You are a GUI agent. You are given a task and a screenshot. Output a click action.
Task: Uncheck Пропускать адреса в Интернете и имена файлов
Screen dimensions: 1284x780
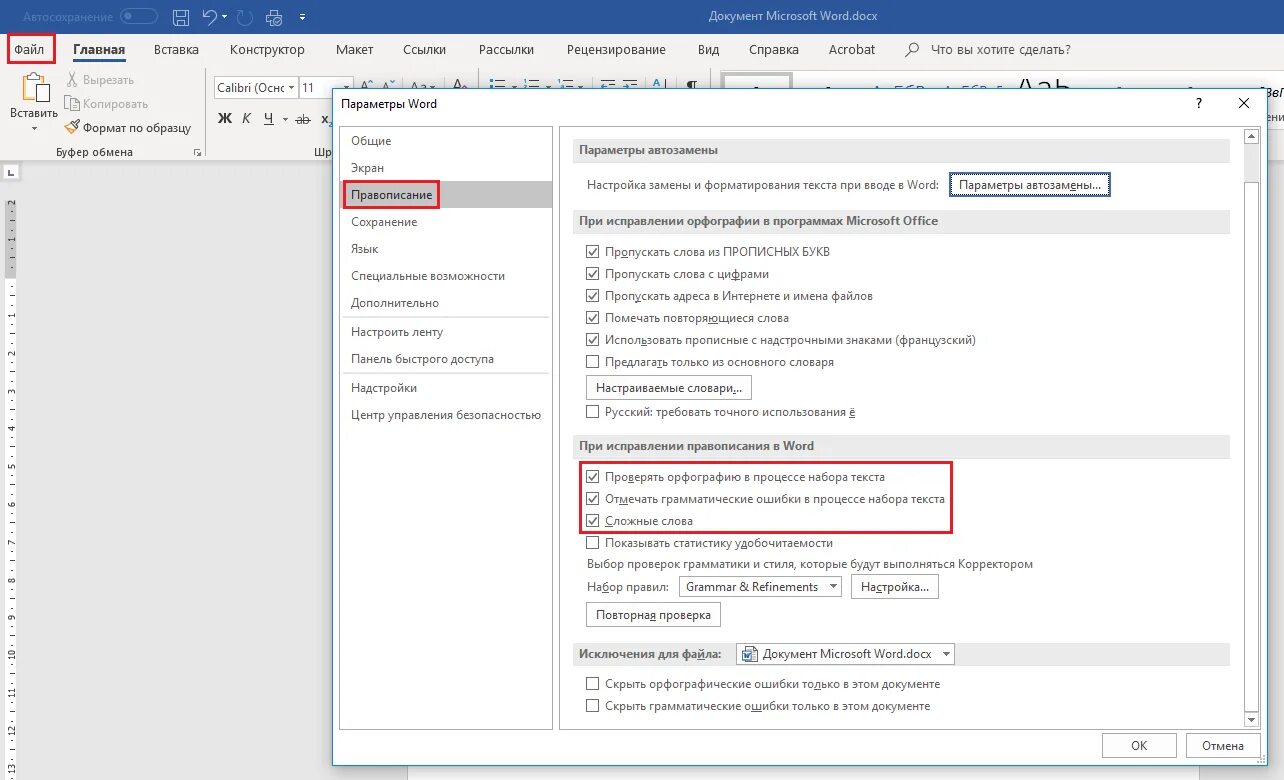(x=593, y=296)
